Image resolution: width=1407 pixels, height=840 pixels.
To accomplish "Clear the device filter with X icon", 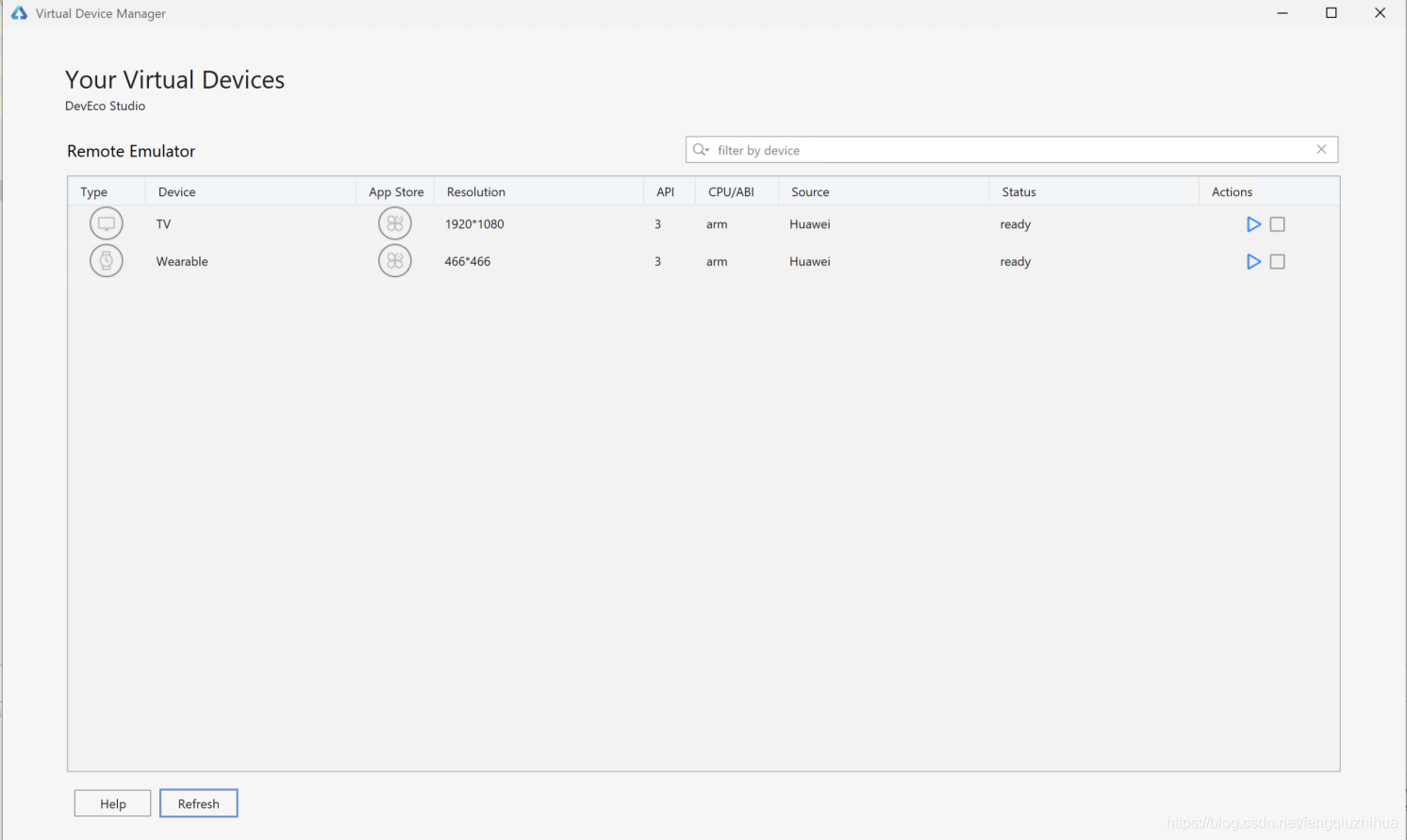I will point(1321,150).
